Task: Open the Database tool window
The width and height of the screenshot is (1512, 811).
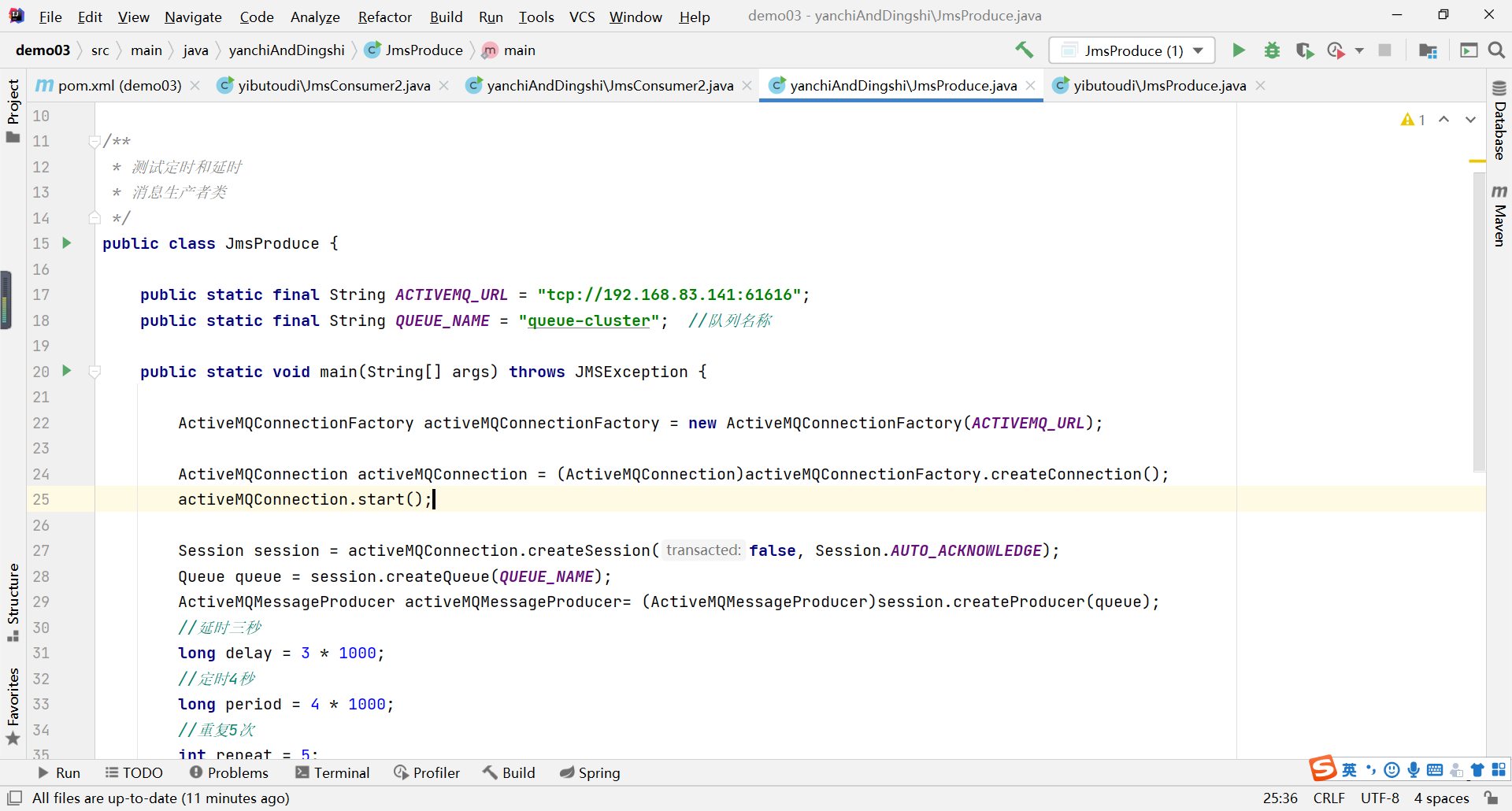Action: 1499,120
